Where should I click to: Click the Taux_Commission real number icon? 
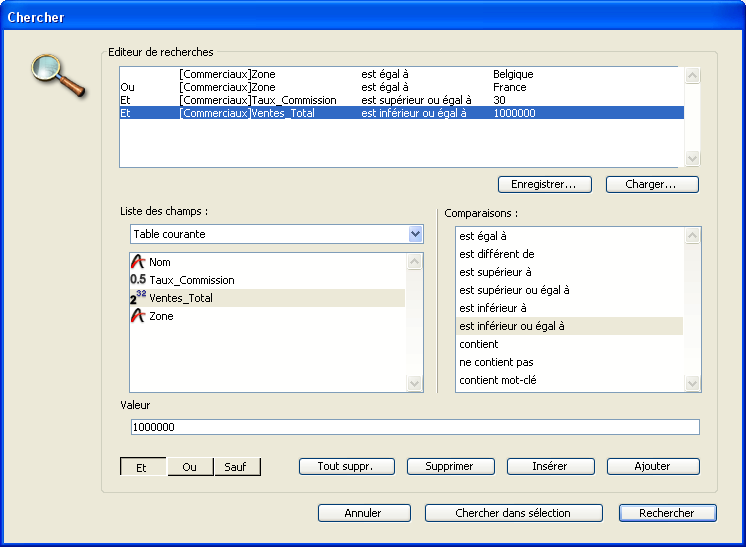pos(138,280)
